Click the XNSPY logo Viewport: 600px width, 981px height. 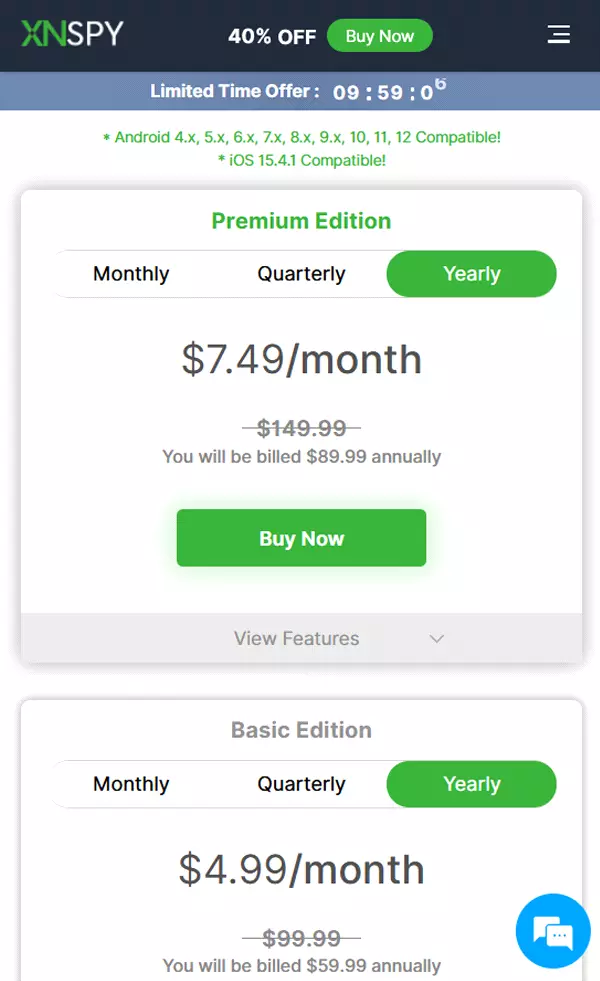[x=72, y=34]
